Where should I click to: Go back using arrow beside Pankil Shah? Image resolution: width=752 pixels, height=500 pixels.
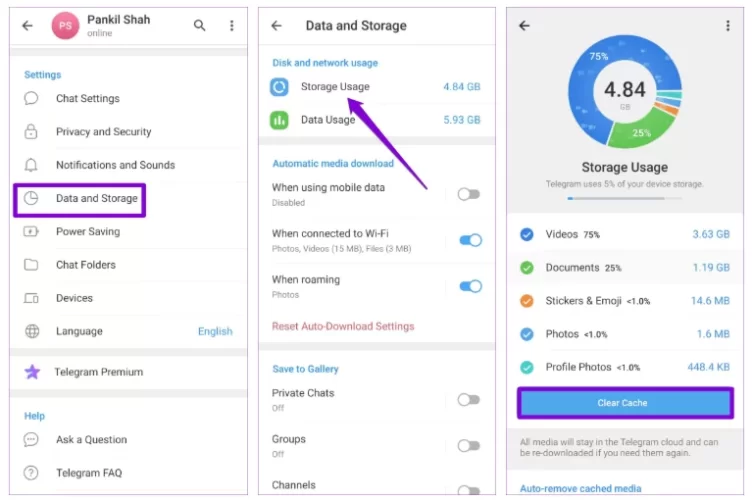click(27, 26)
